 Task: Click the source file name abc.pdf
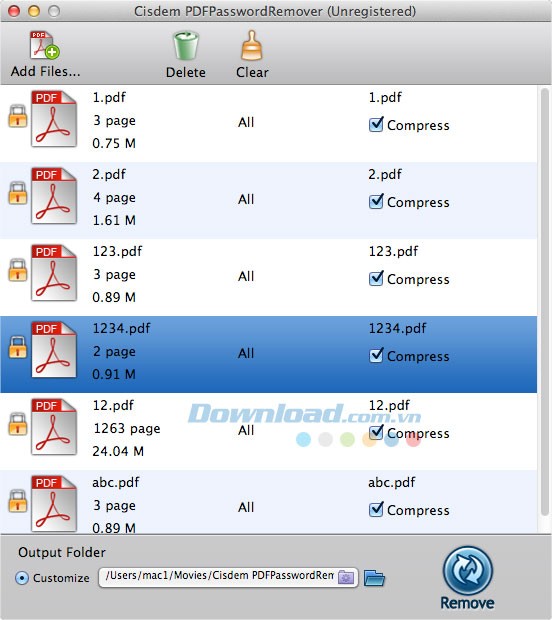115,482
